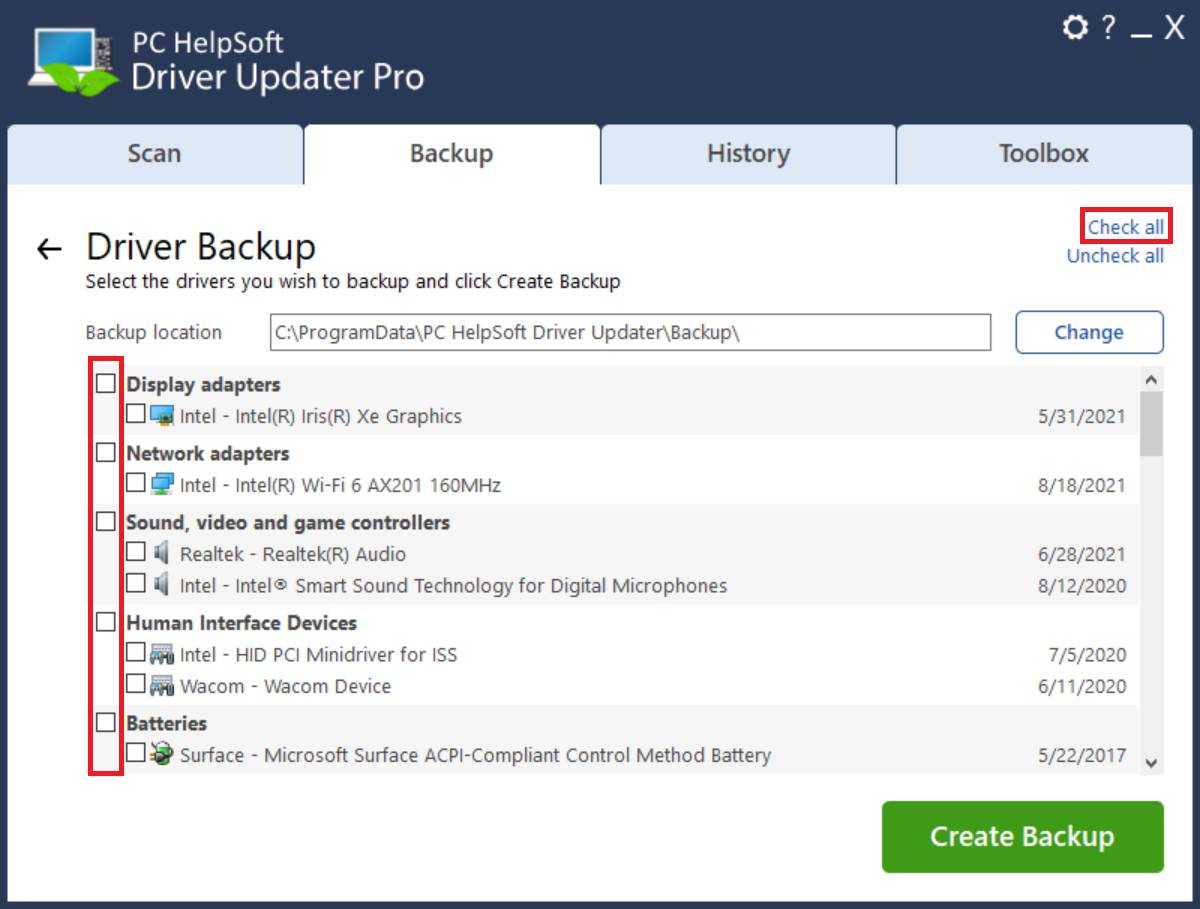Click the 8/12/2020 date entry

tap(1082, 586)
